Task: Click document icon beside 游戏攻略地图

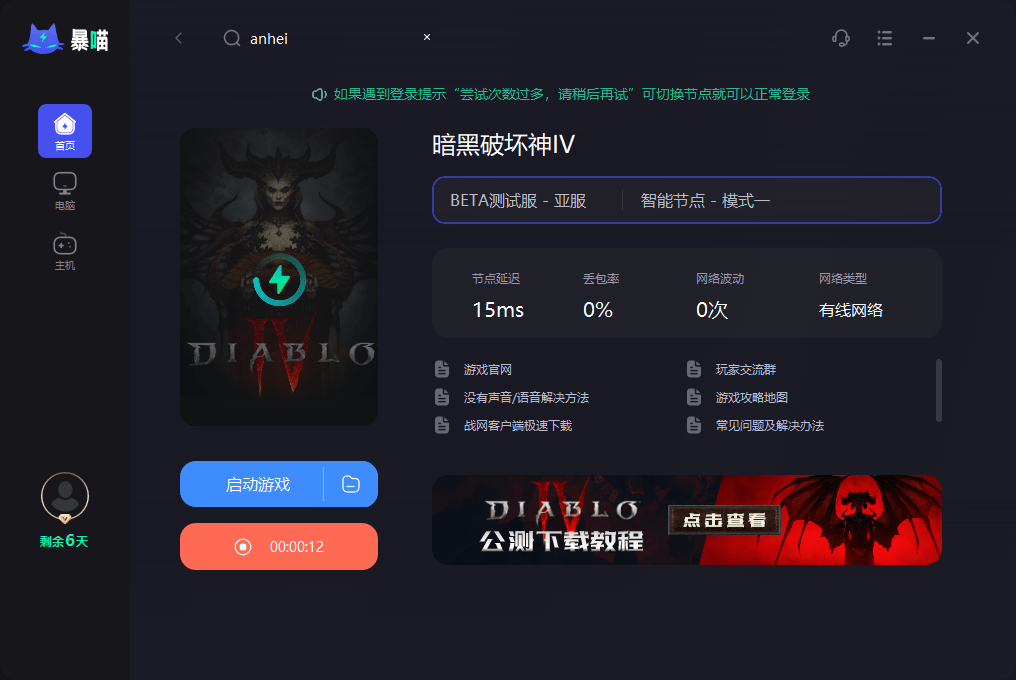Action: (x=694, y=397)
